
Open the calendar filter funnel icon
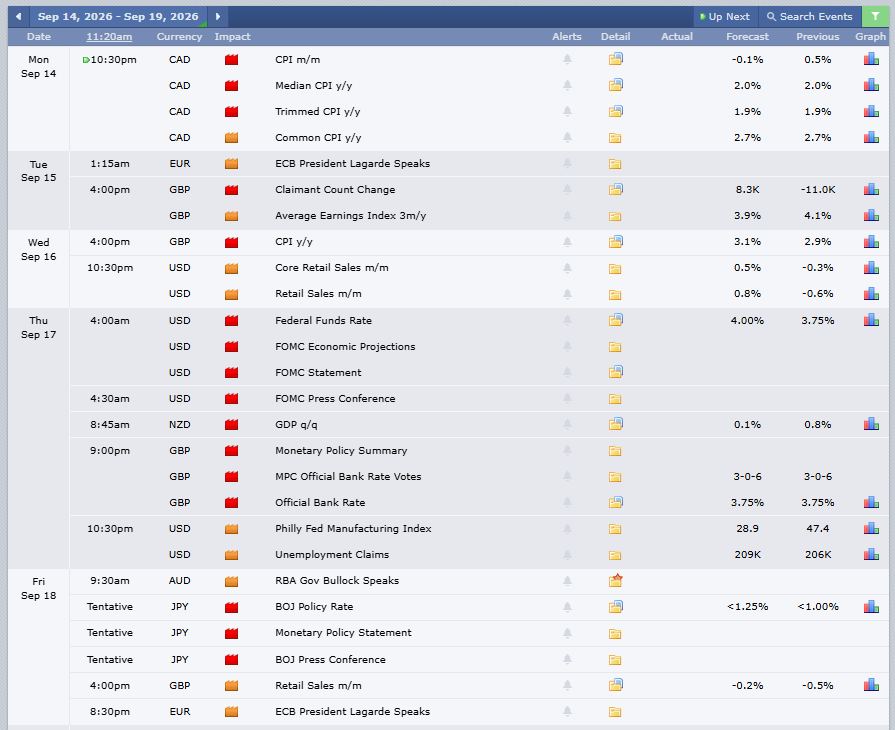click(x=875, y=17)
